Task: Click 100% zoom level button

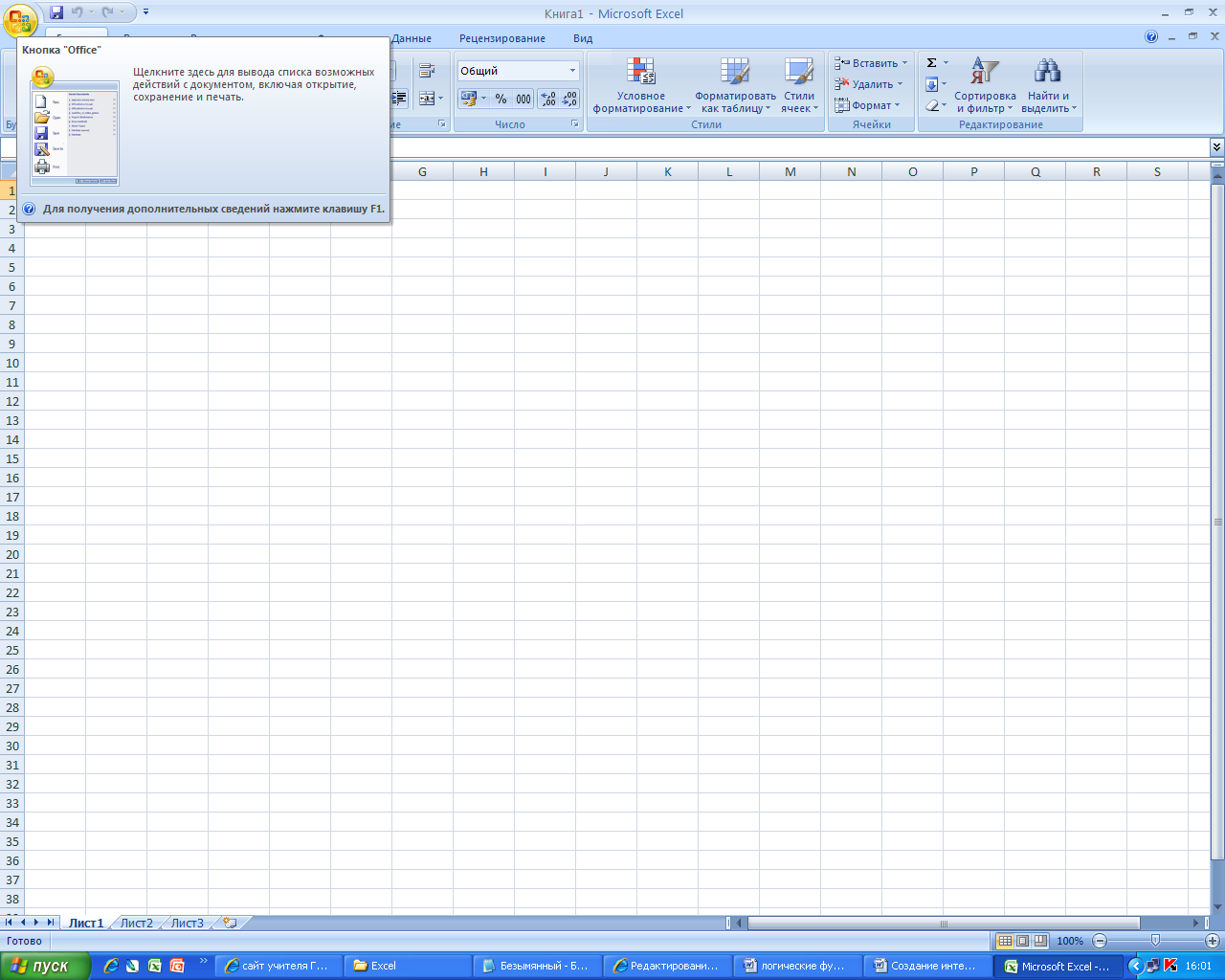Action: tap(1070, 941)
